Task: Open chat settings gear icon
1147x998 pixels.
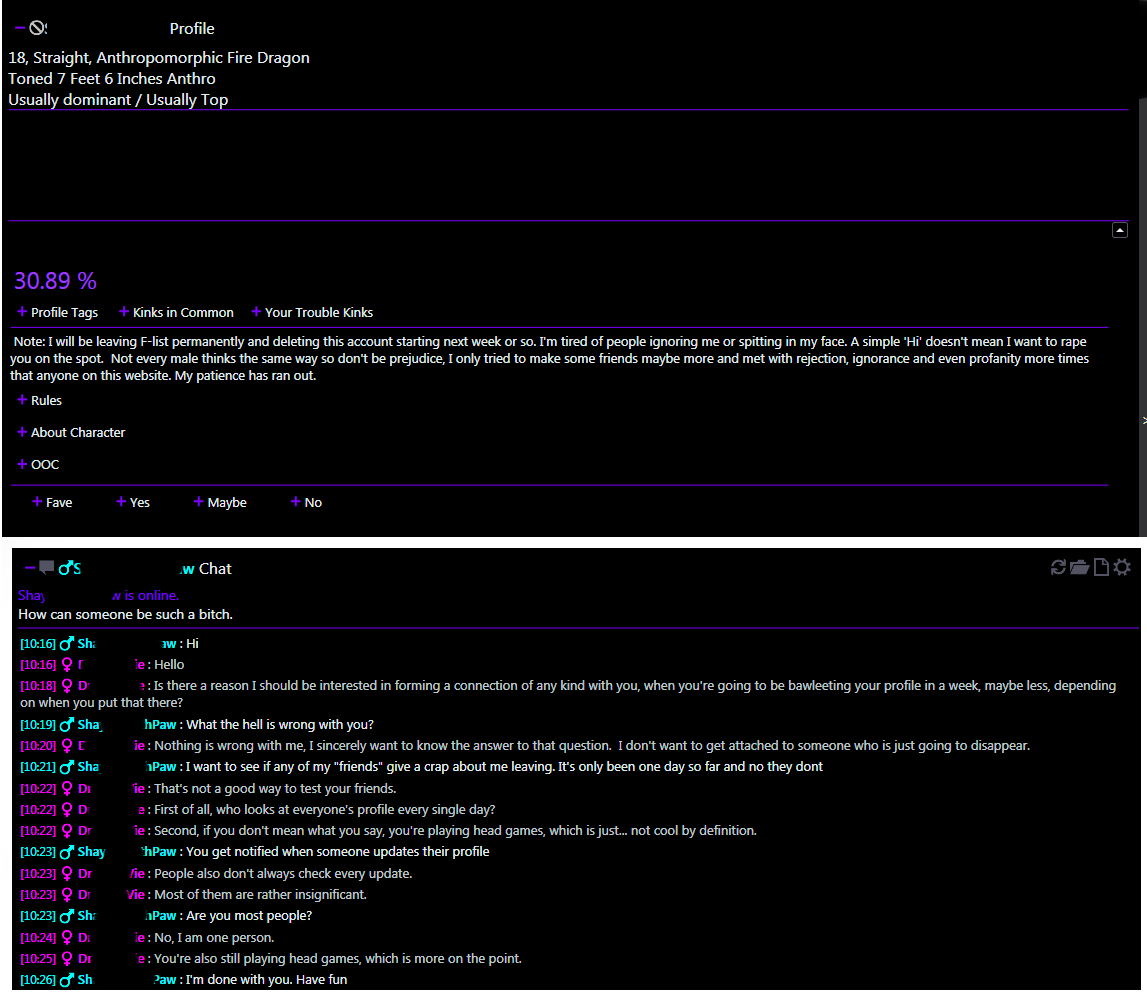Action: click(1122, 567)
